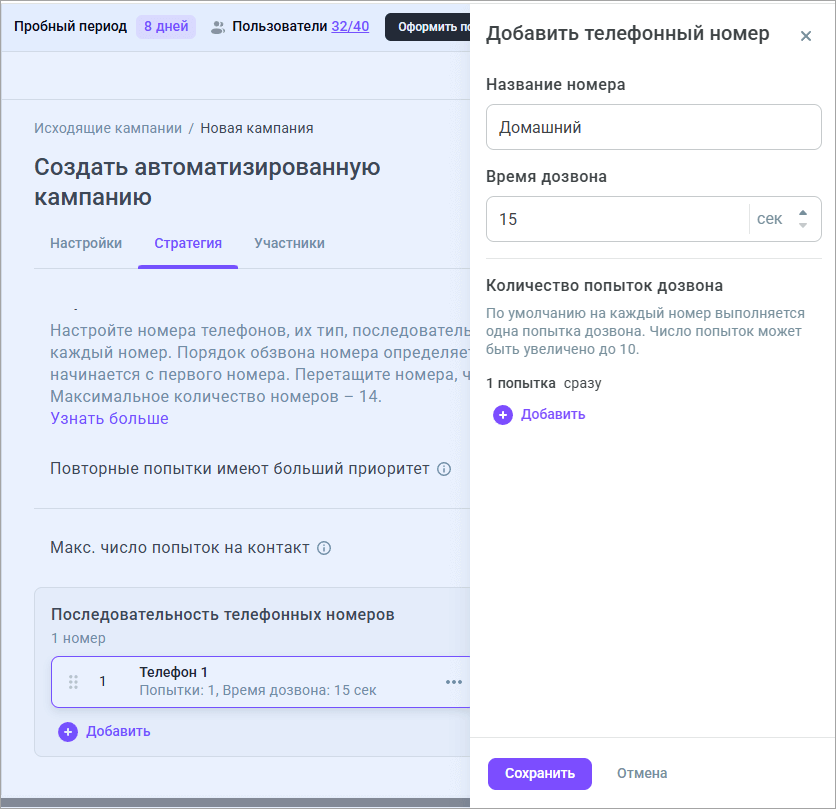This screenshot has height=809, width=836.
Task: Click the drag handle of Телефон 1
Action: coord(73,682)
